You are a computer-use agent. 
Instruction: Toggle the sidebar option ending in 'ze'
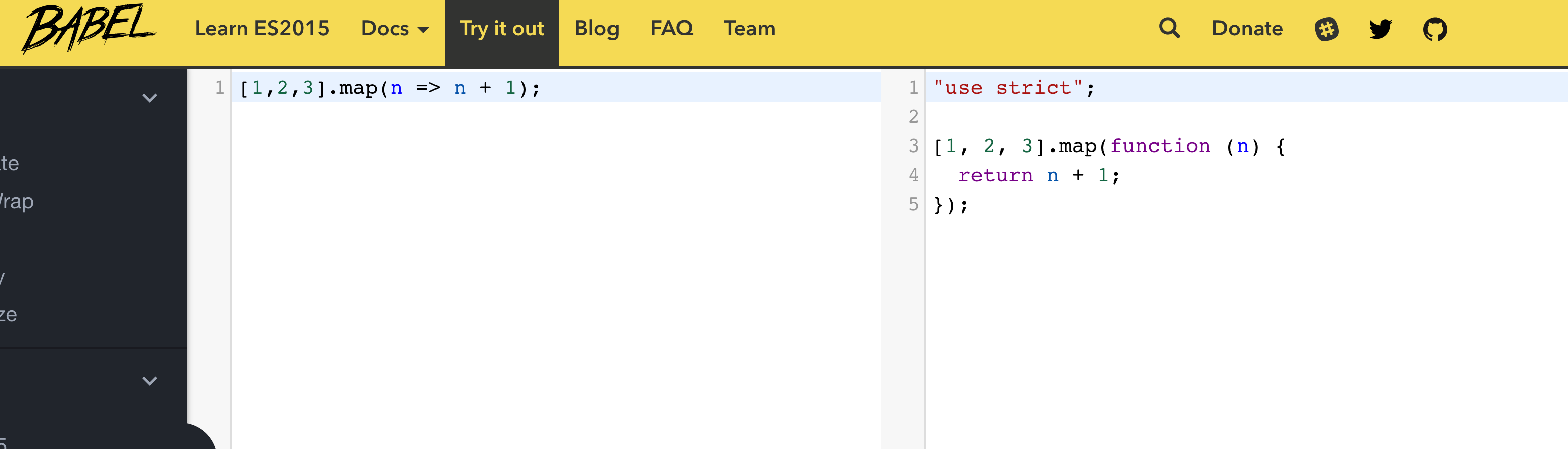(9, 315)
